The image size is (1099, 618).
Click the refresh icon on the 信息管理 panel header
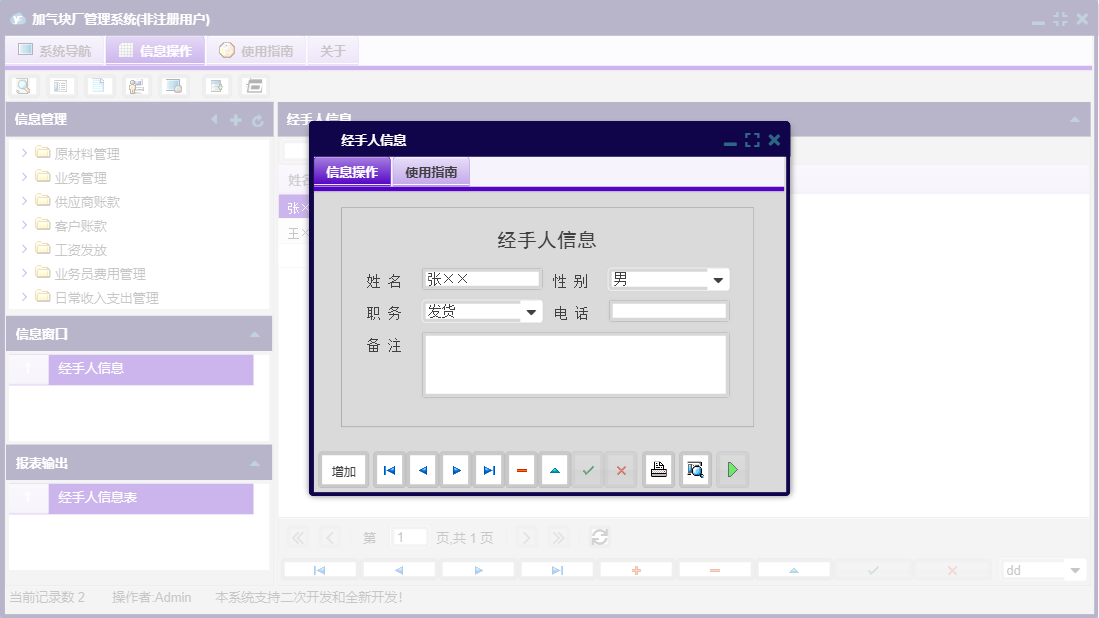[259, 119]
